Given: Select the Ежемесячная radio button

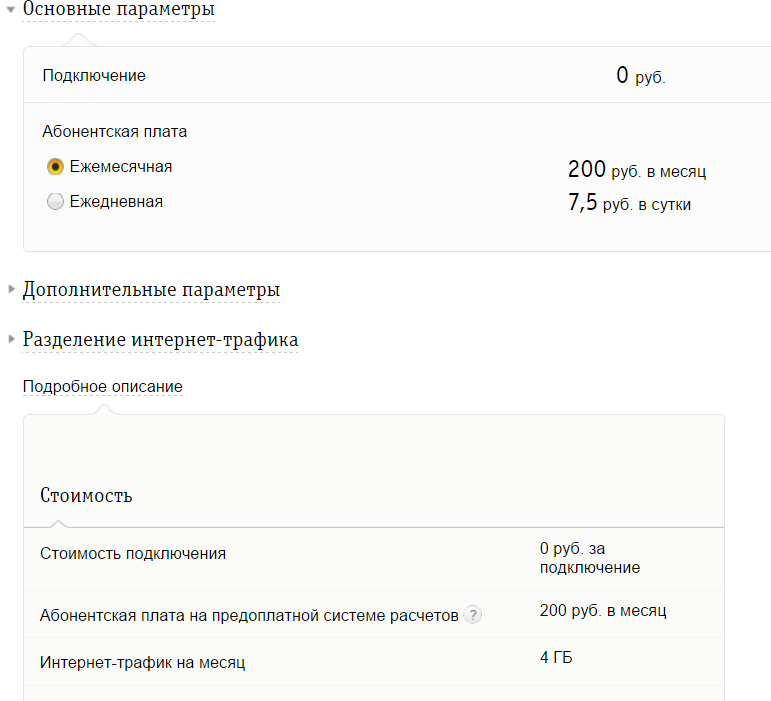Looking at the screenshot, I should pyautogui.click(x=55, y=167).
